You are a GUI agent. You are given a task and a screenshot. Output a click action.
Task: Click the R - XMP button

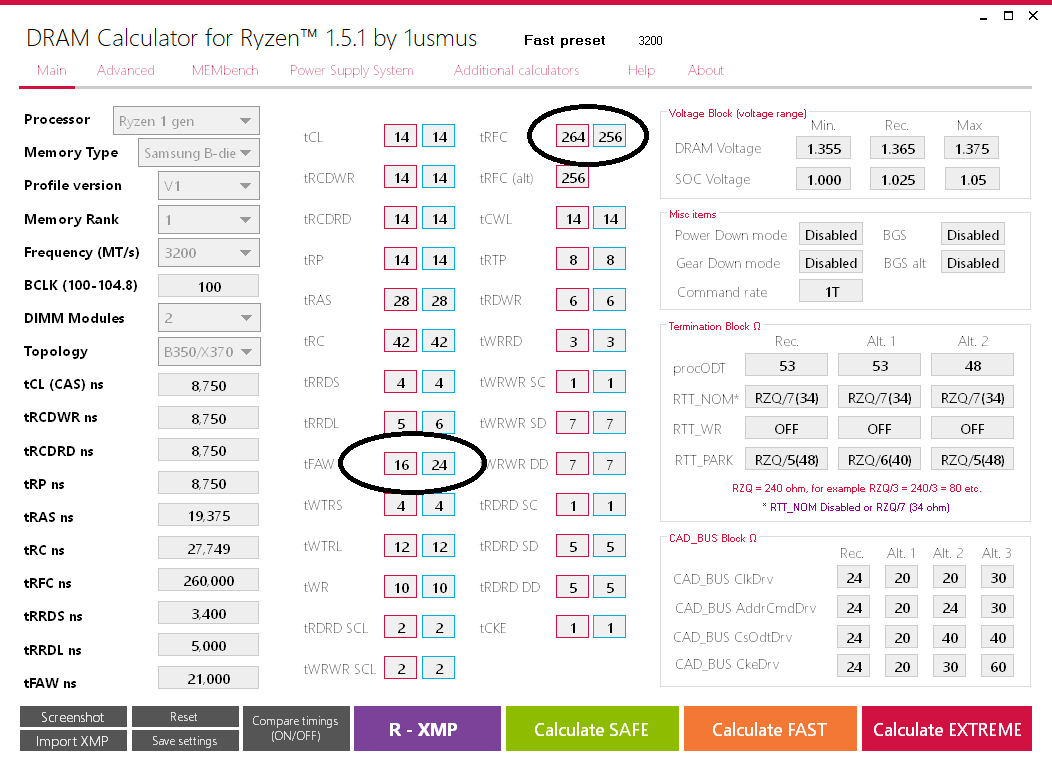pos(427,728)
